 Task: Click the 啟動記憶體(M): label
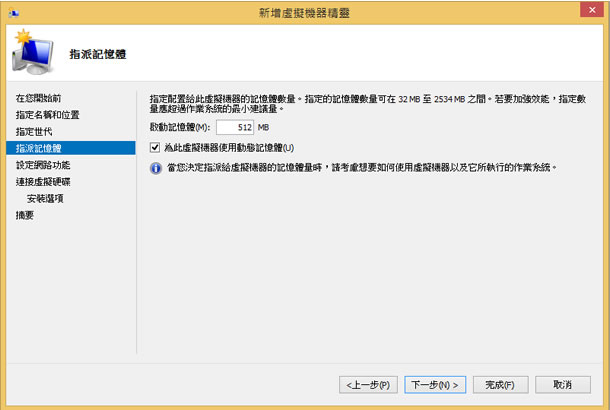180,127
